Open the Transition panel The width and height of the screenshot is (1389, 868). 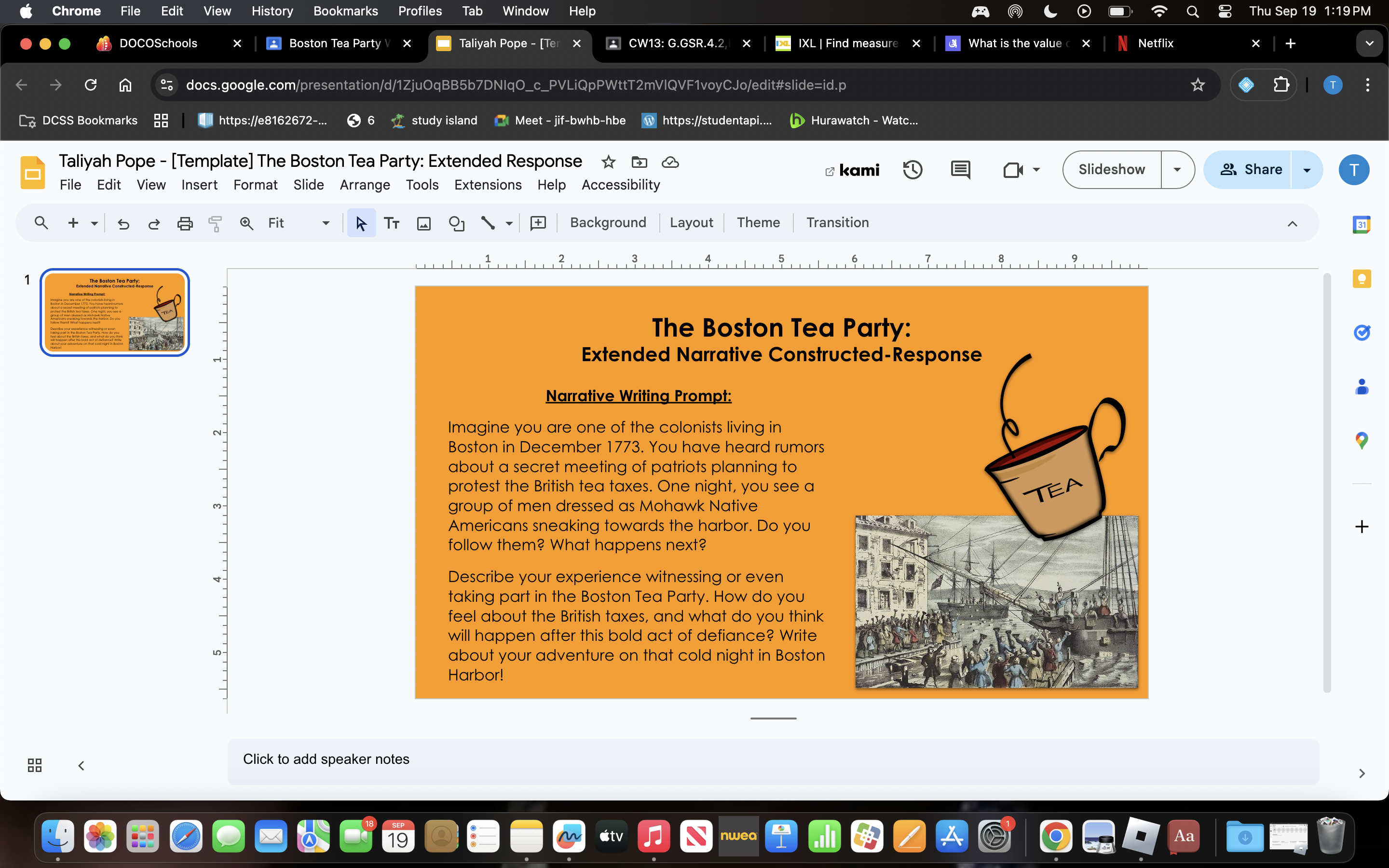pyautogui.click(x=837, y=223)
